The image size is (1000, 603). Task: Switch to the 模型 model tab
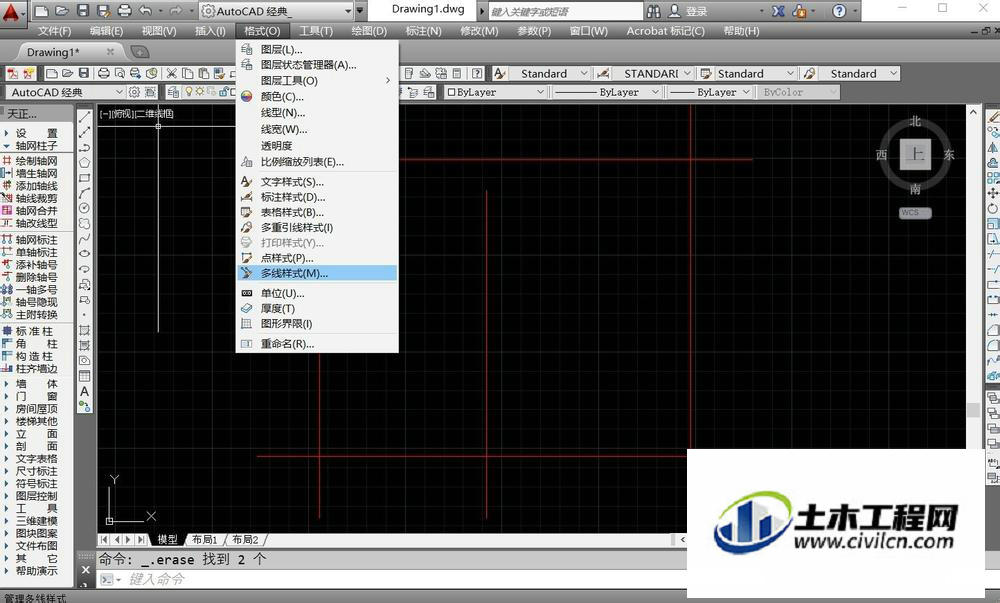pyautogui.click(x=168, y=539)
